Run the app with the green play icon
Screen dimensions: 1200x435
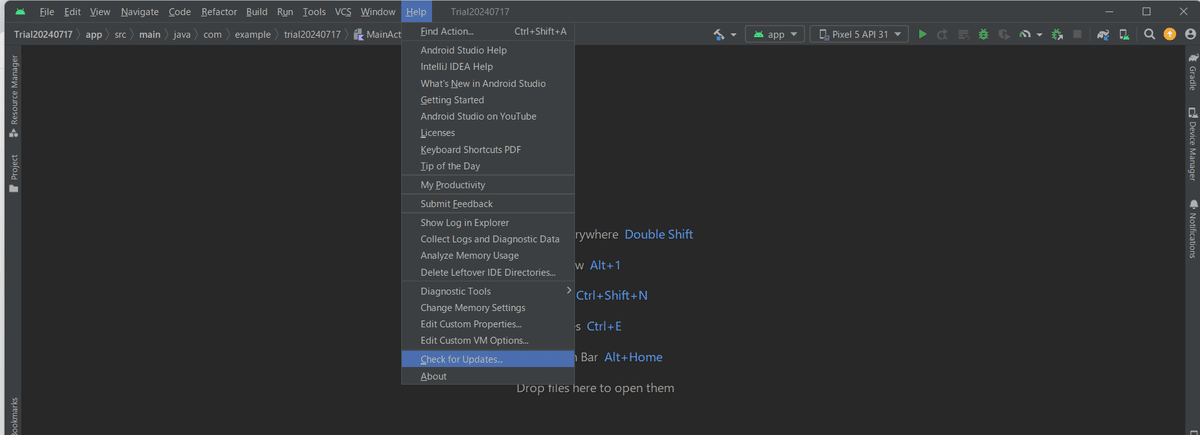[x=923, y=34]
